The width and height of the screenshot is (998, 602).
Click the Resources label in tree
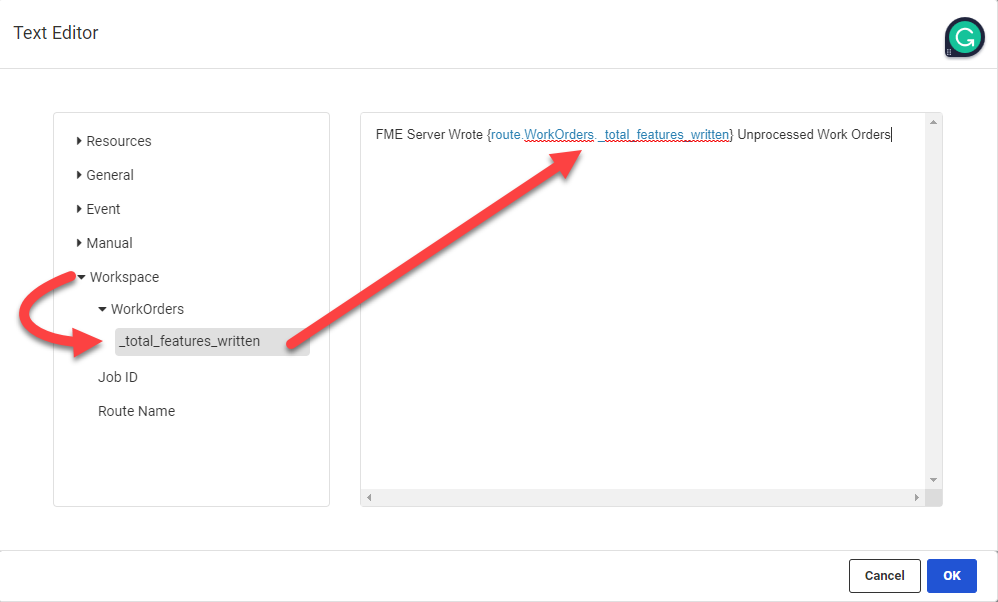coord(119,141)
